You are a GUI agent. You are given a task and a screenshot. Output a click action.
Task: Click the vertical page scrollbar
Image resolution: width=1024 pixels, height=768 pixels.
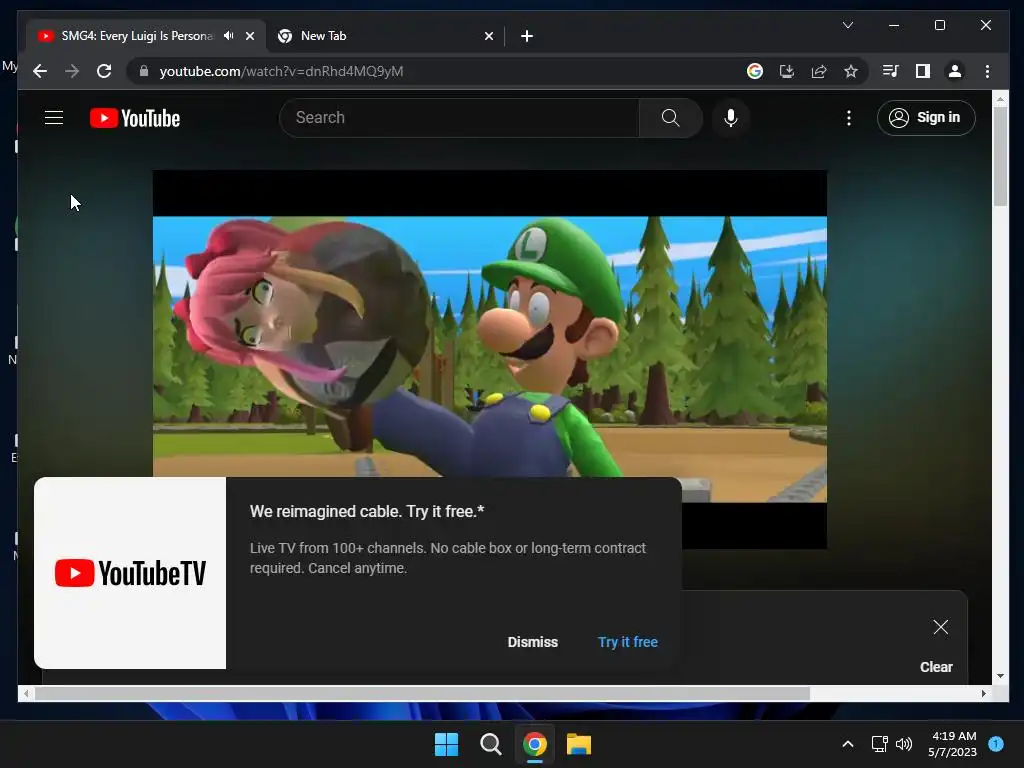(1000, 157)
